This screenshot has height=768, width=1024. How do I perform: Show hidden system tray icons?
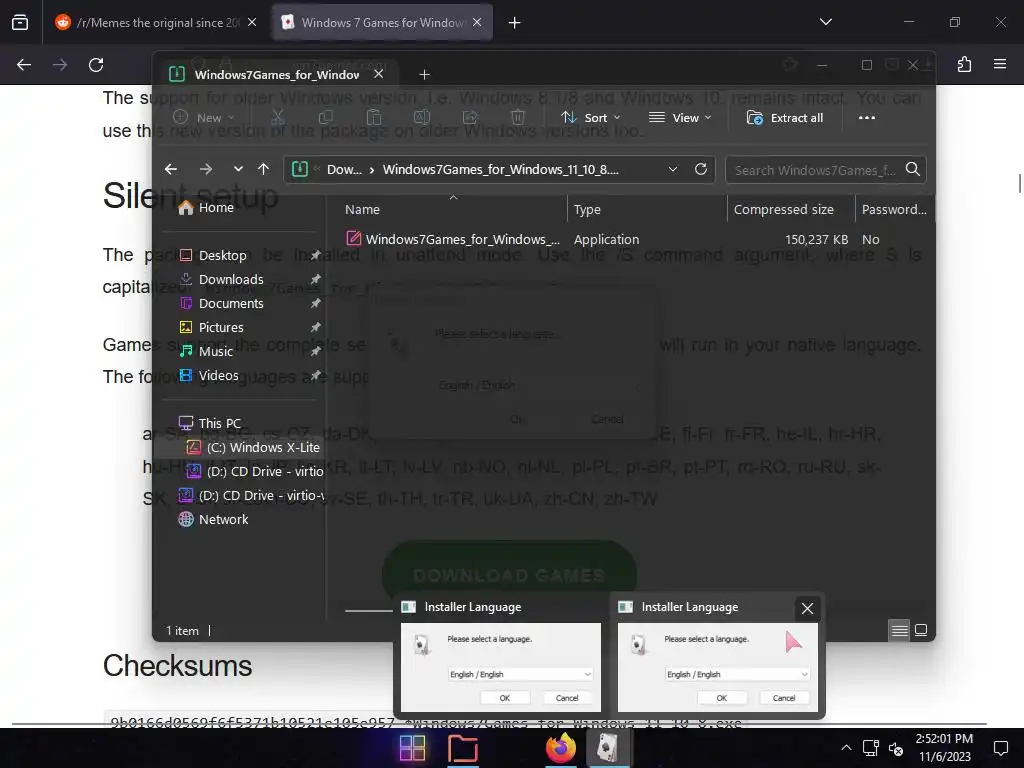click(846, 748)
